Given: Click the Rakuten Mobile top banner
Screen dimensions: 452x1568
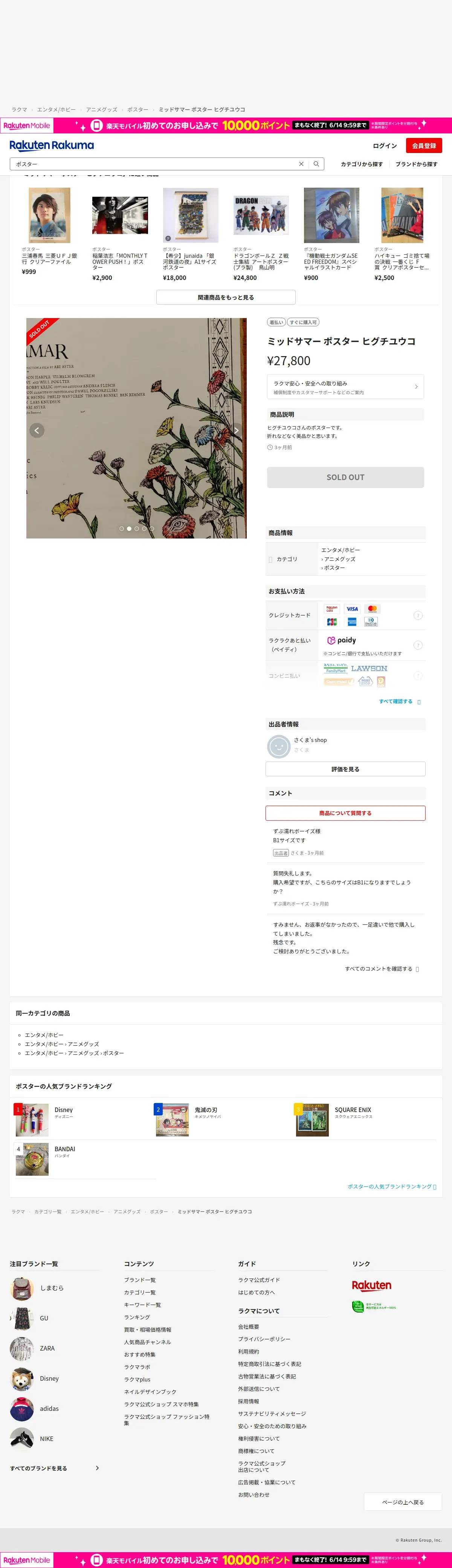Looking at the screenshot, I should (226, 125).
